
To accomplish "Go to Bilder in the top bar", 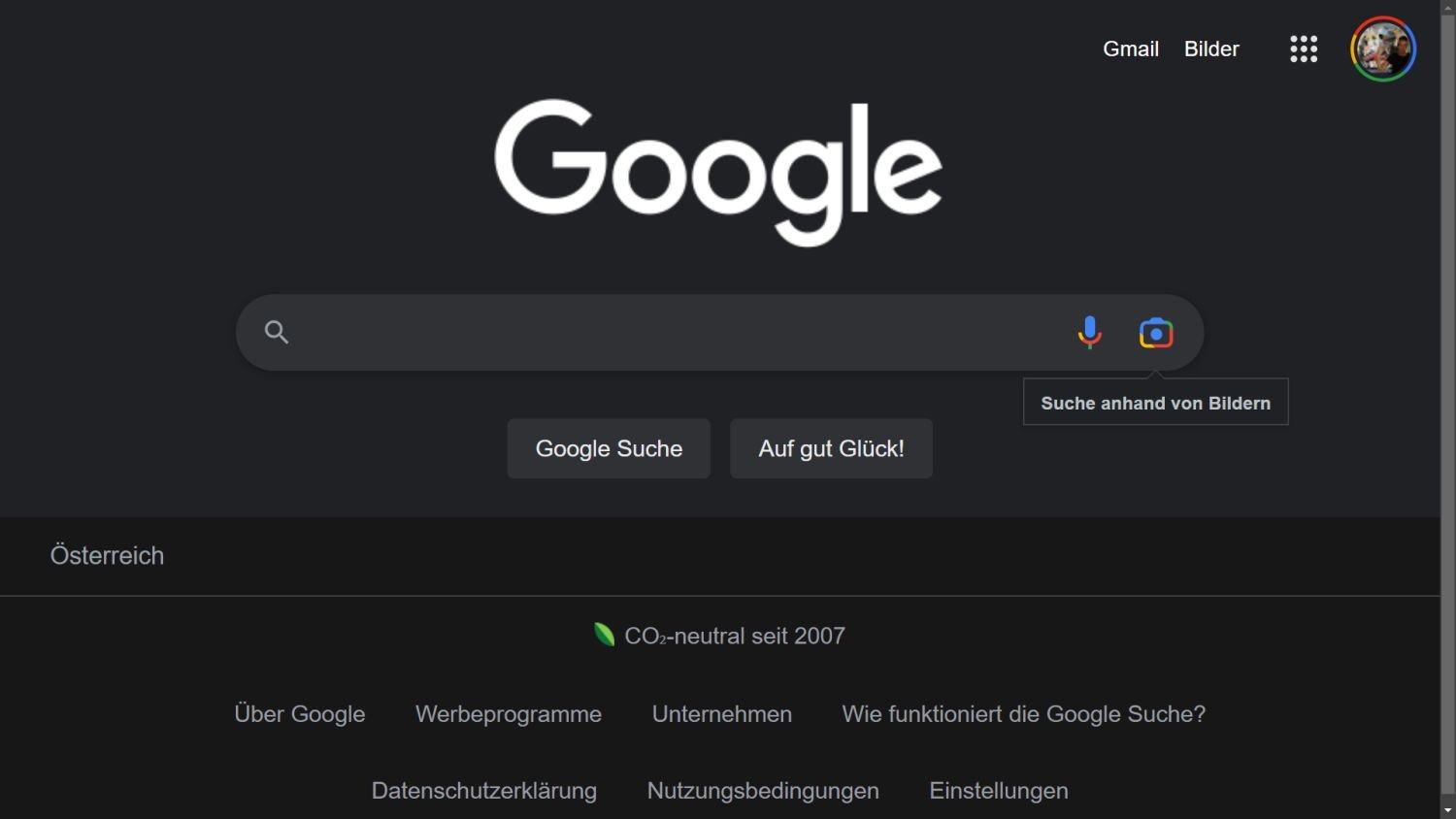I will tap(1211, 49).
